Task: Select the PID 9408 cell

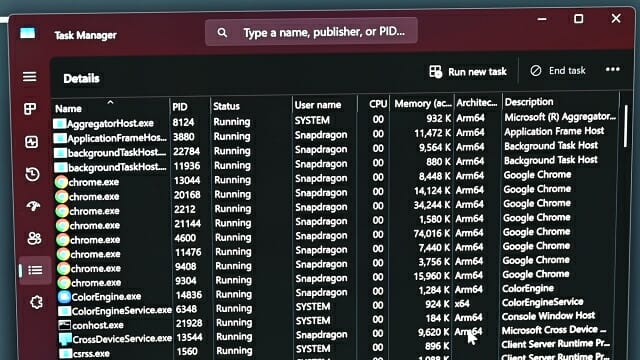Action: pos(186,267)
